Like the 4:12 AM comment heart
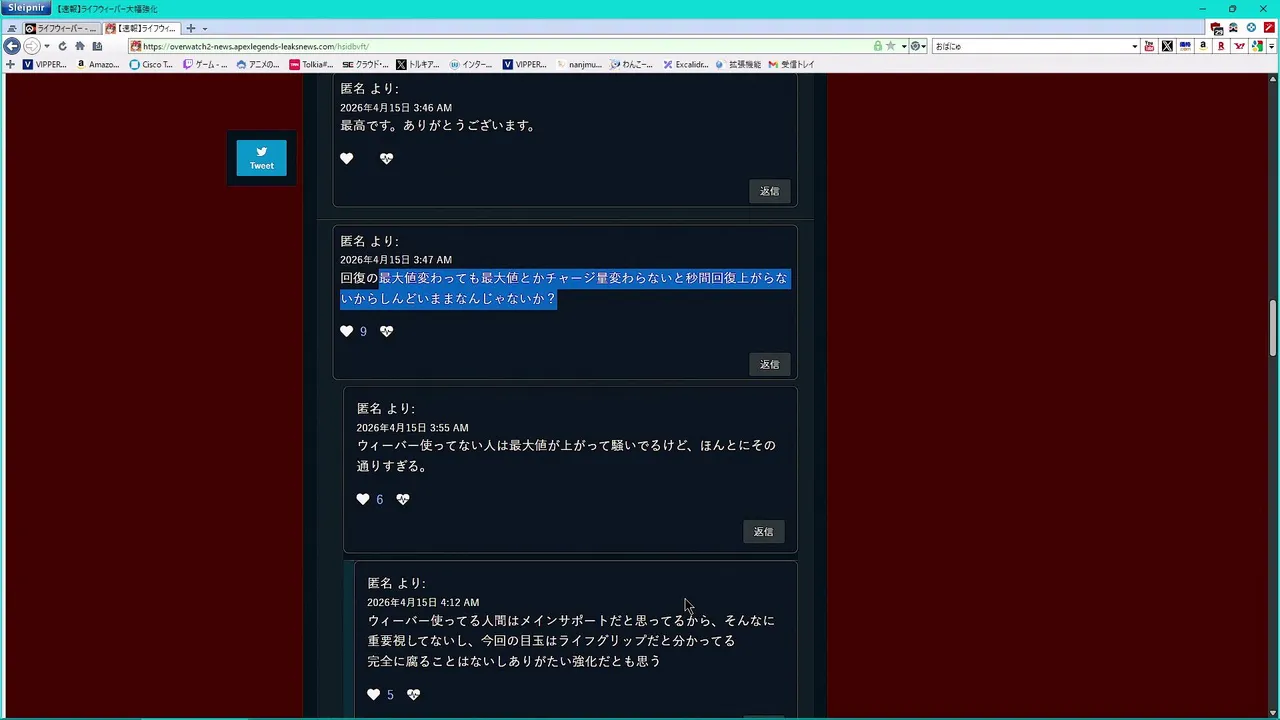Screen dimensions: 1280x720 [x=374, y=695]
